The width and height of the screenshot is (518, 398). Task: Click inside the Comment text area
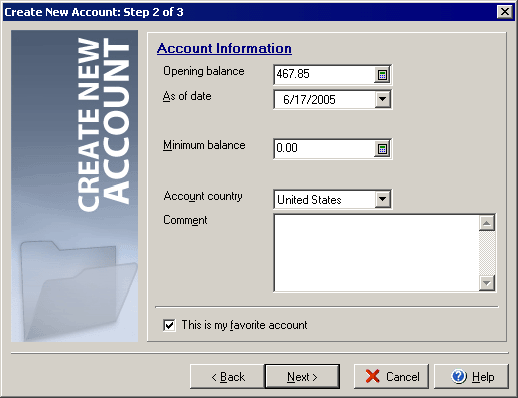point(376,253)
